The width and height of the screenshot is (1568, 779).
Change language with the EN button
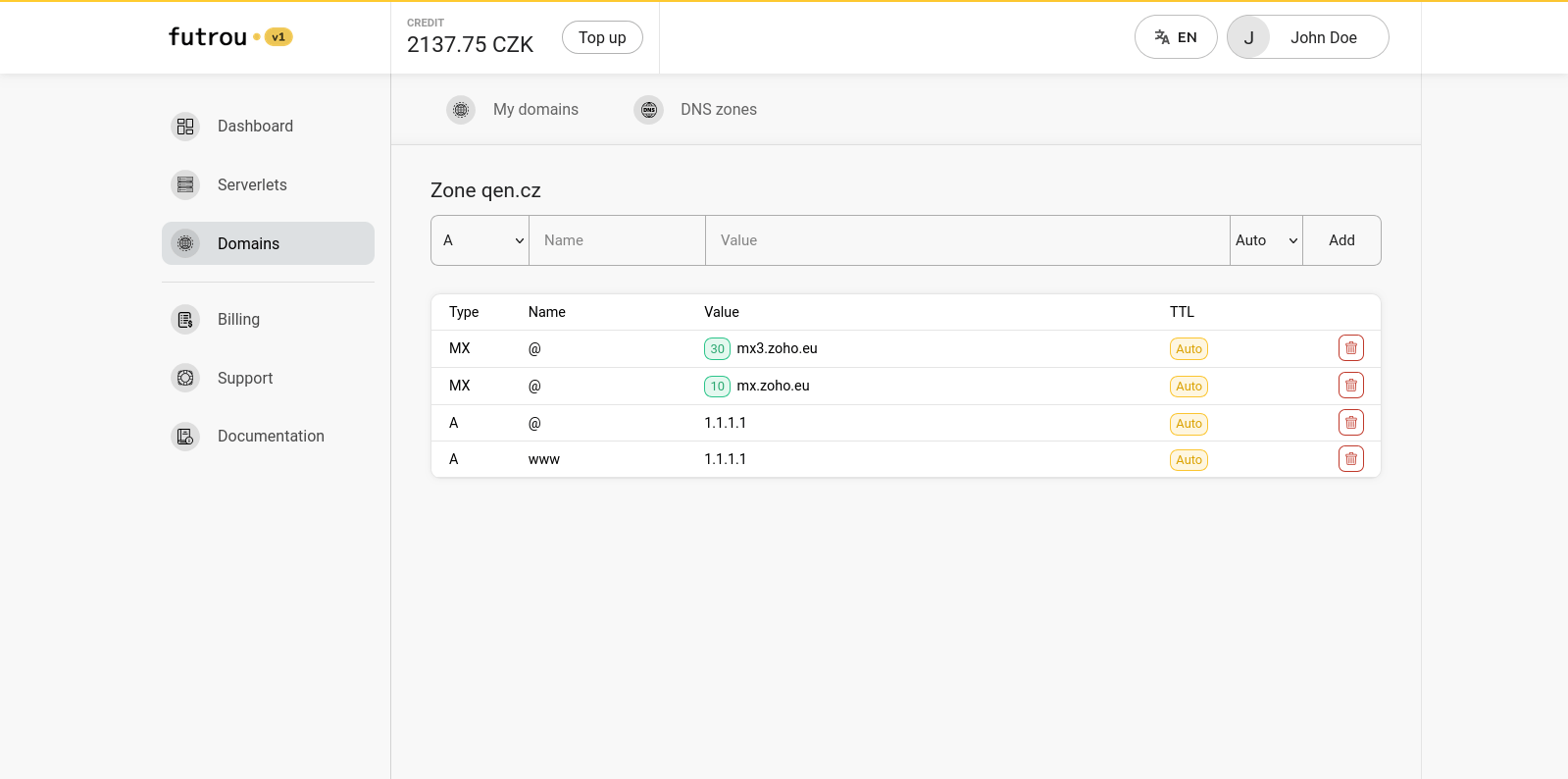1176,37
